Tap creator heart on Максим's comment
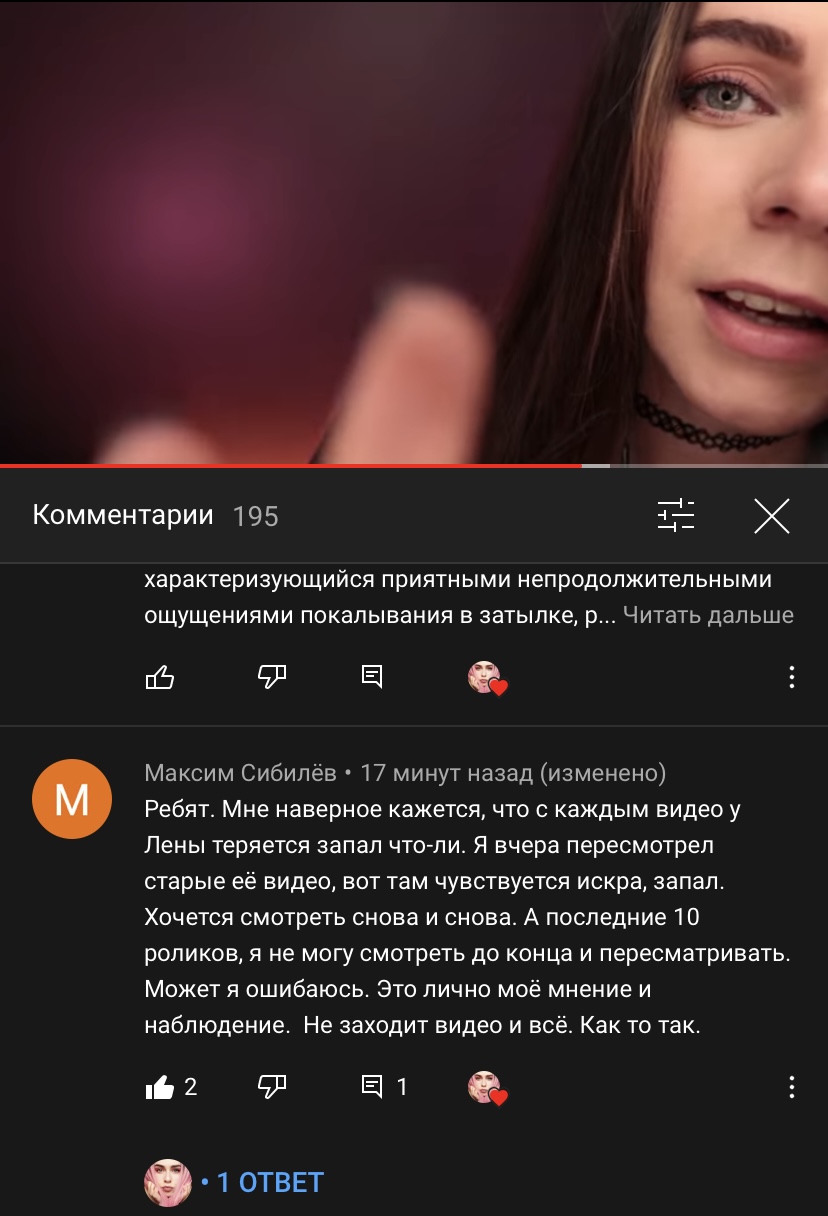This screenshot has height=1216, width=828. coord(488,1087)
